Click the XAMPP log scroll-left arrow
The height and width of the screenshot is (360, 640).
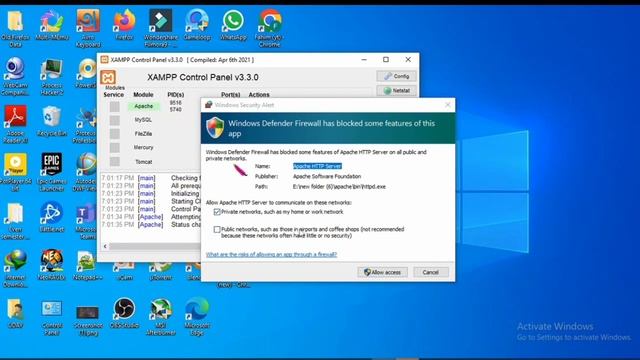click(105, 247)
